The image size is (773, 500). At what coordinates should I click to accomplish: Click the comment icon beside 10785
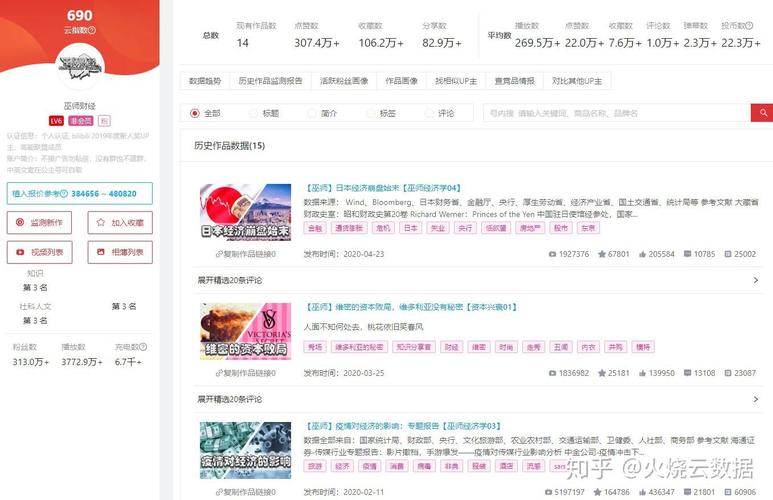coord(687,254)
